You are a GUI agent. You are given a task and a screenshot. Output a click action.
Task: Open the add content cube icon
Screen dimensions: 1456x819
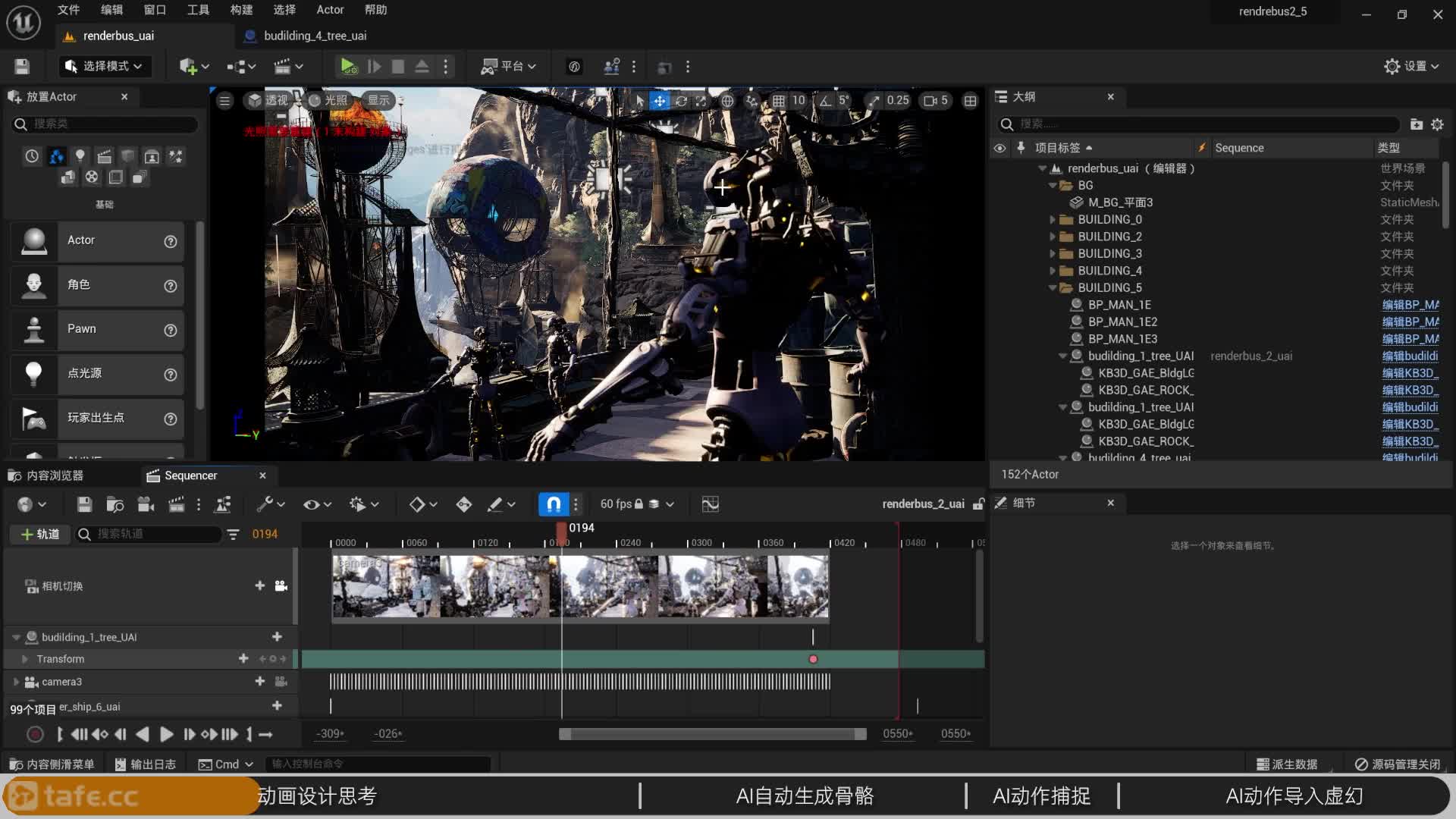(x=188, y=67)
